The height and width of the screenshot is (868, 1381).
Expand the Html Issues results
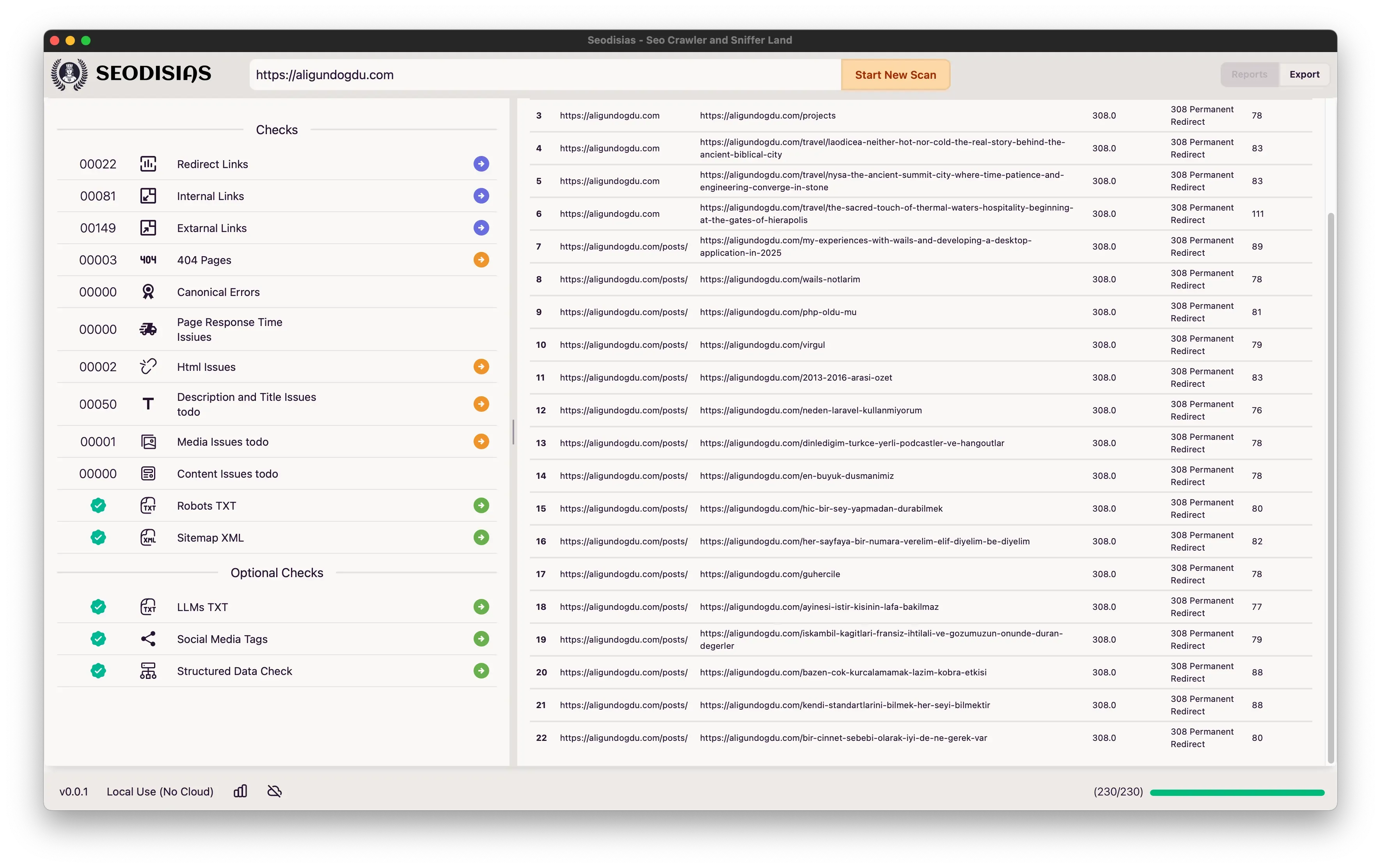coord(481,367)
